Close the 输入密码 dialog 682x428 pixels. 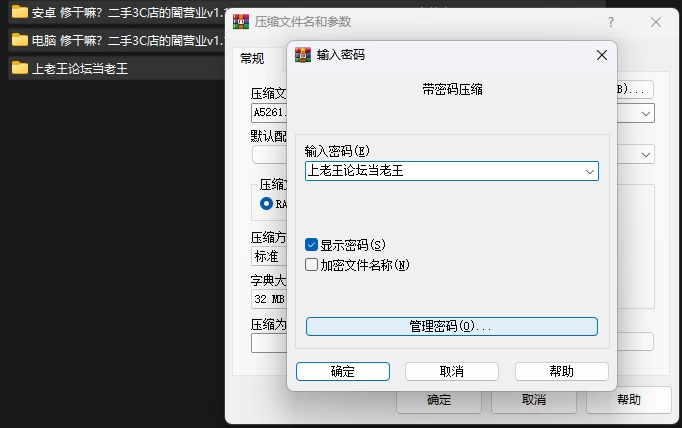602,55
